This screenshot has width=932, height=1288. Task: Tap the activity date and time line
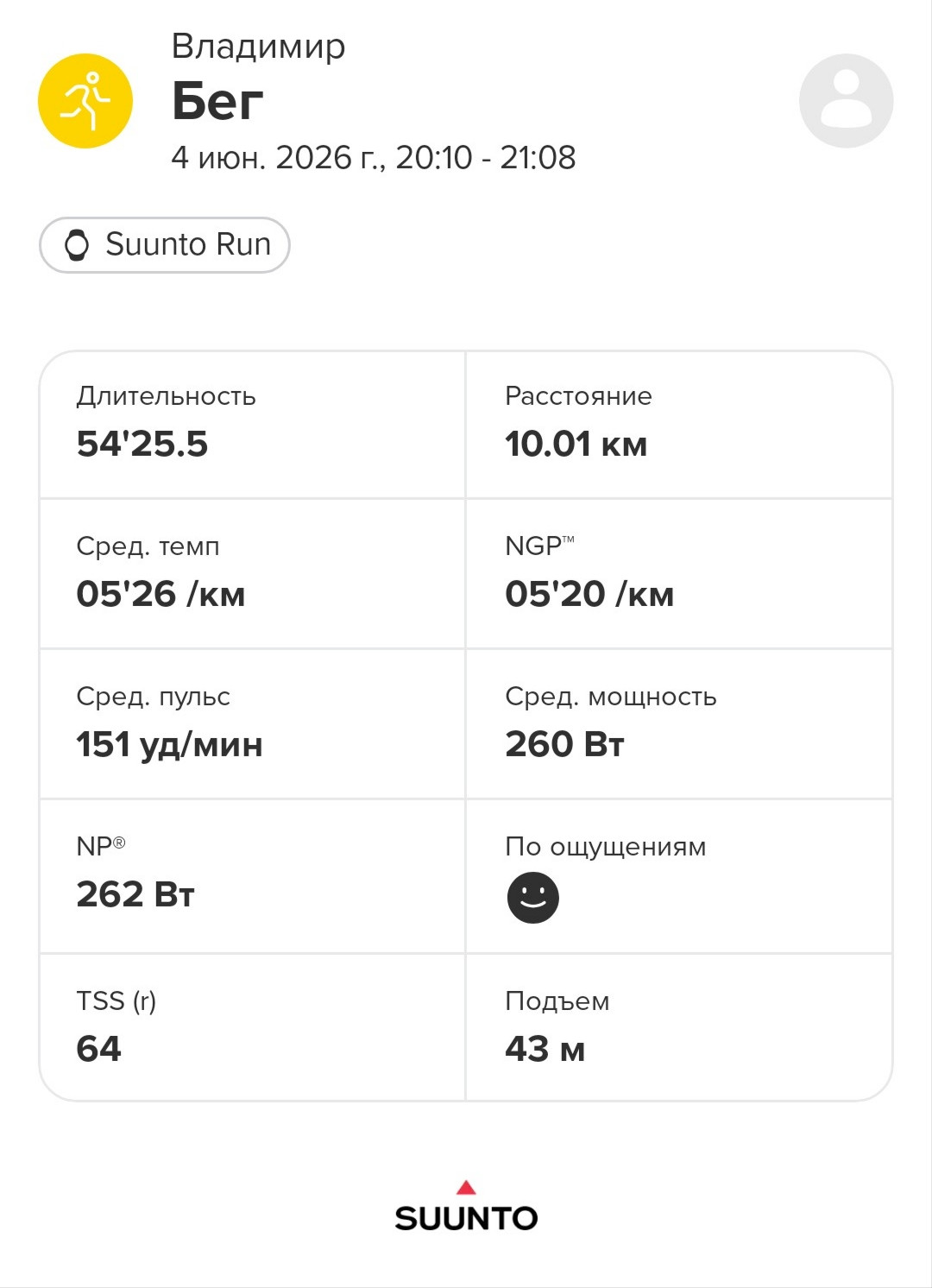(374, 157)
